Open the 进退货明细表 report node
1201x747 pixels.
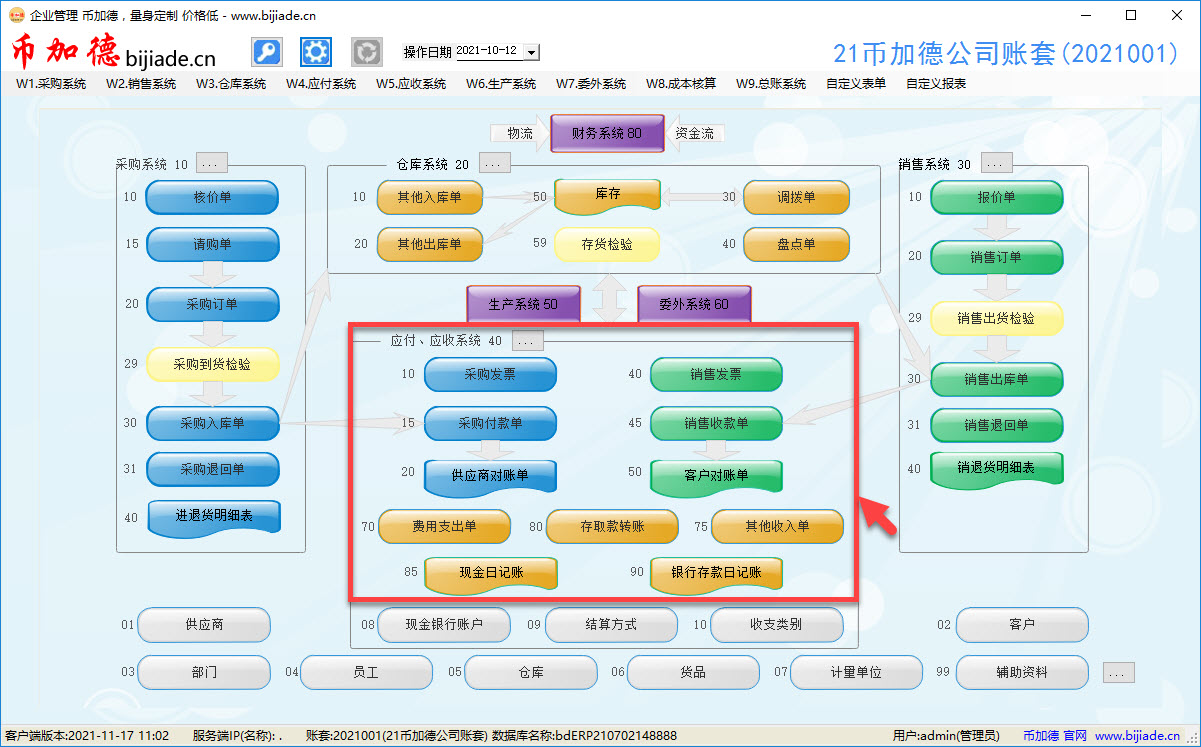click(214, 516)
